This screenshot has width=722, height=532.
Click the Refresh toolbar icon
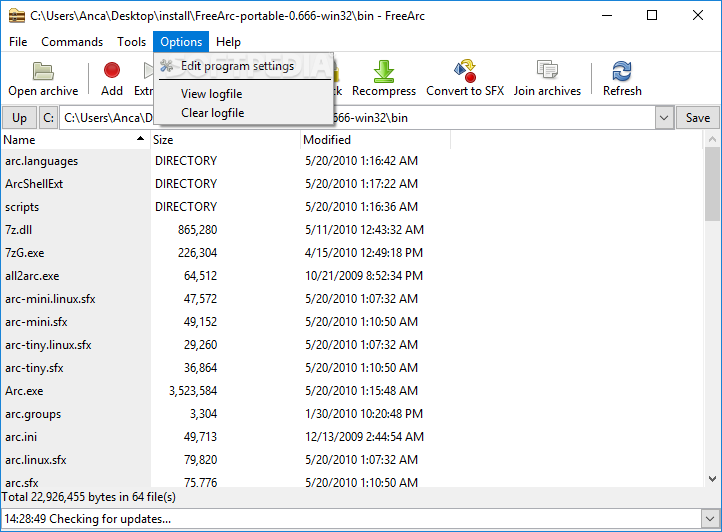point(622,71)
